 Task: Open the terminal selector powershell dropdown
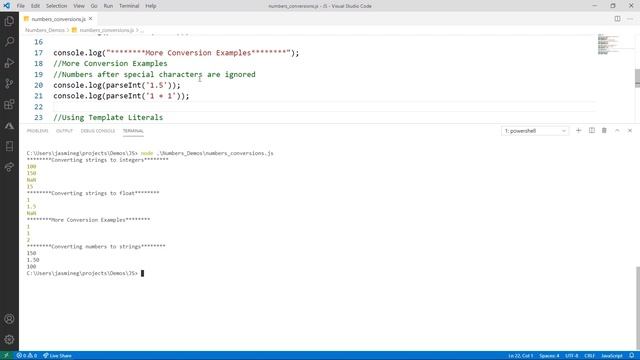535,131
